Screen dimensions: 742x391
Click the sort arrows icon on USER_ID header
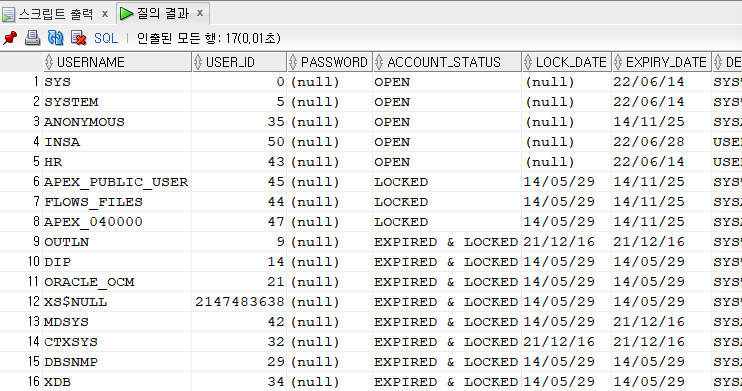(198, 62)
